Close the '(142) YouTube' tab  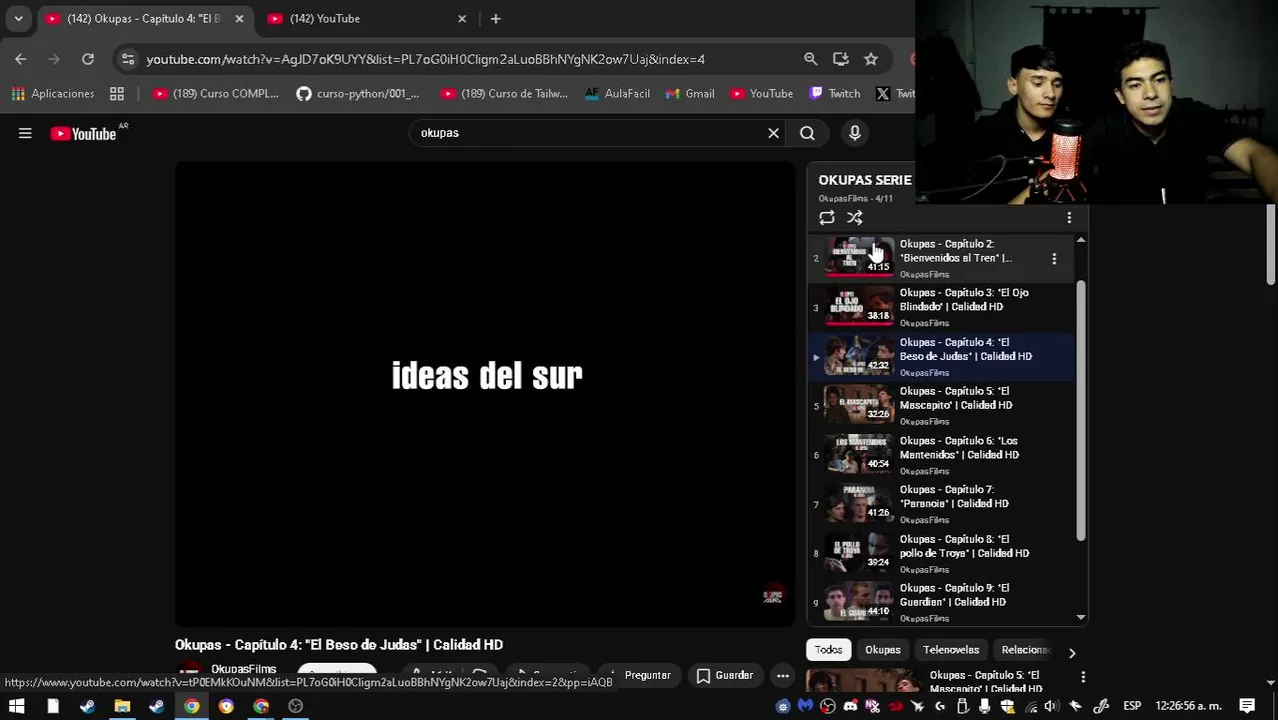[462, 18]
